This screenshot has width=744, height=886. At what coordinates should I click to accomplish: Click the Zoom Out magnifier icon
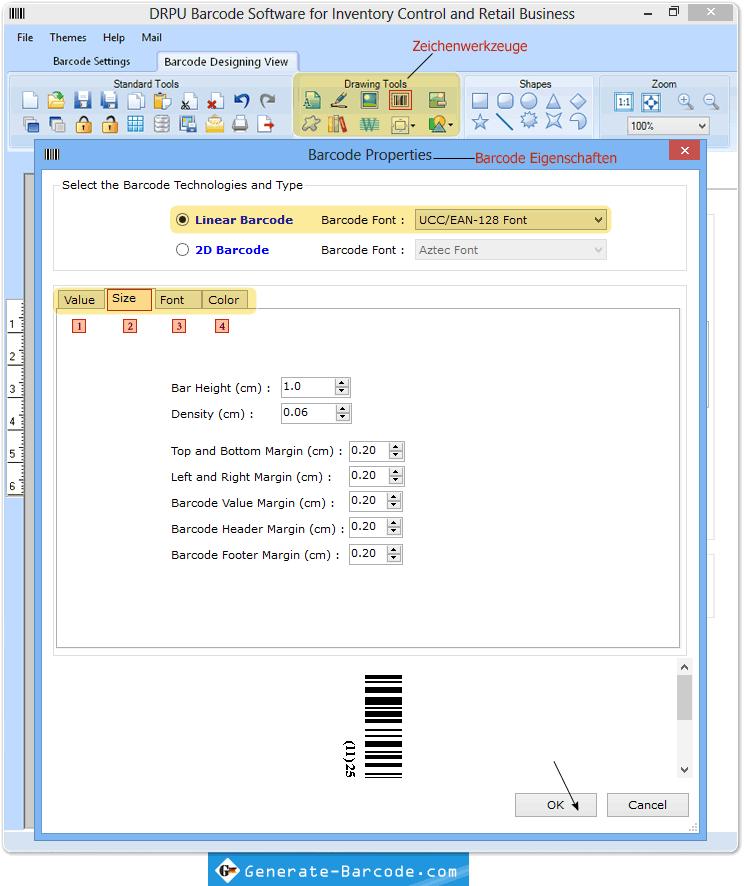(711, 102)
